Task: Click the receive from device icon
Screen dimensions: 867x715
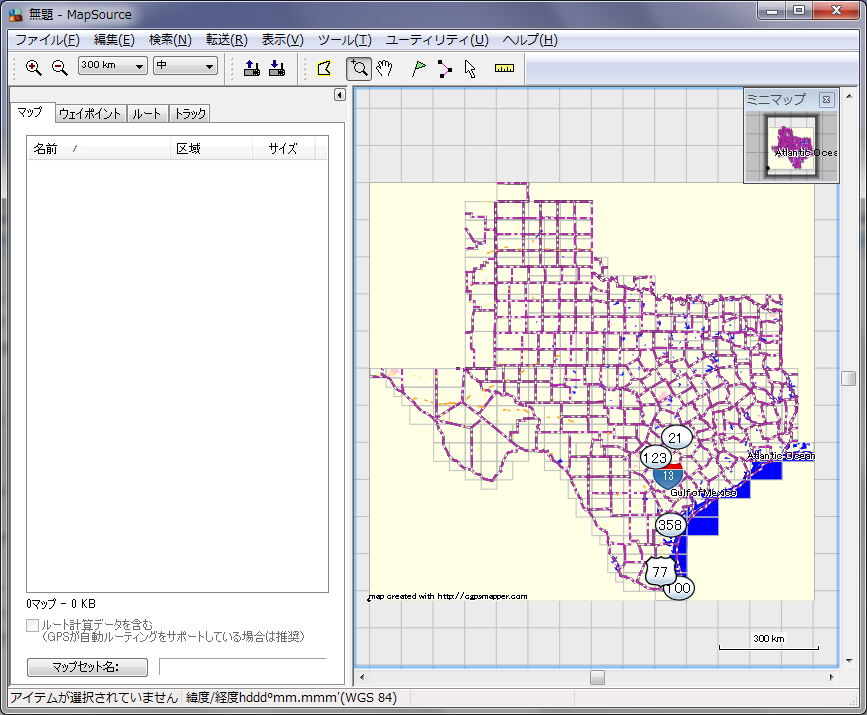Action: point(277,68)
